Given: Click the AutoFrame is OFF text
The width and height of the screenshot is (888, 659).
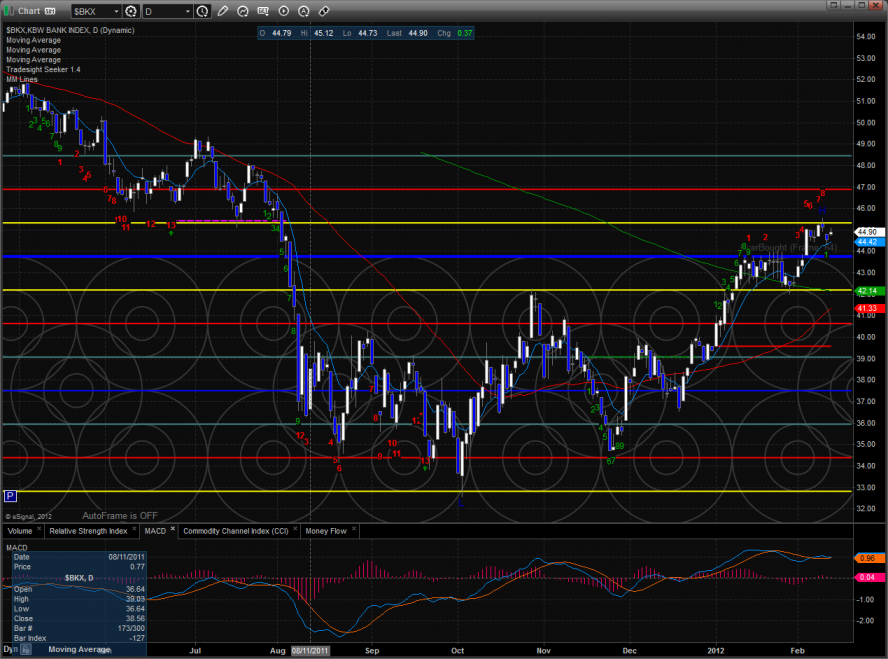Looking at the screenshot, I should click(120, 516).
